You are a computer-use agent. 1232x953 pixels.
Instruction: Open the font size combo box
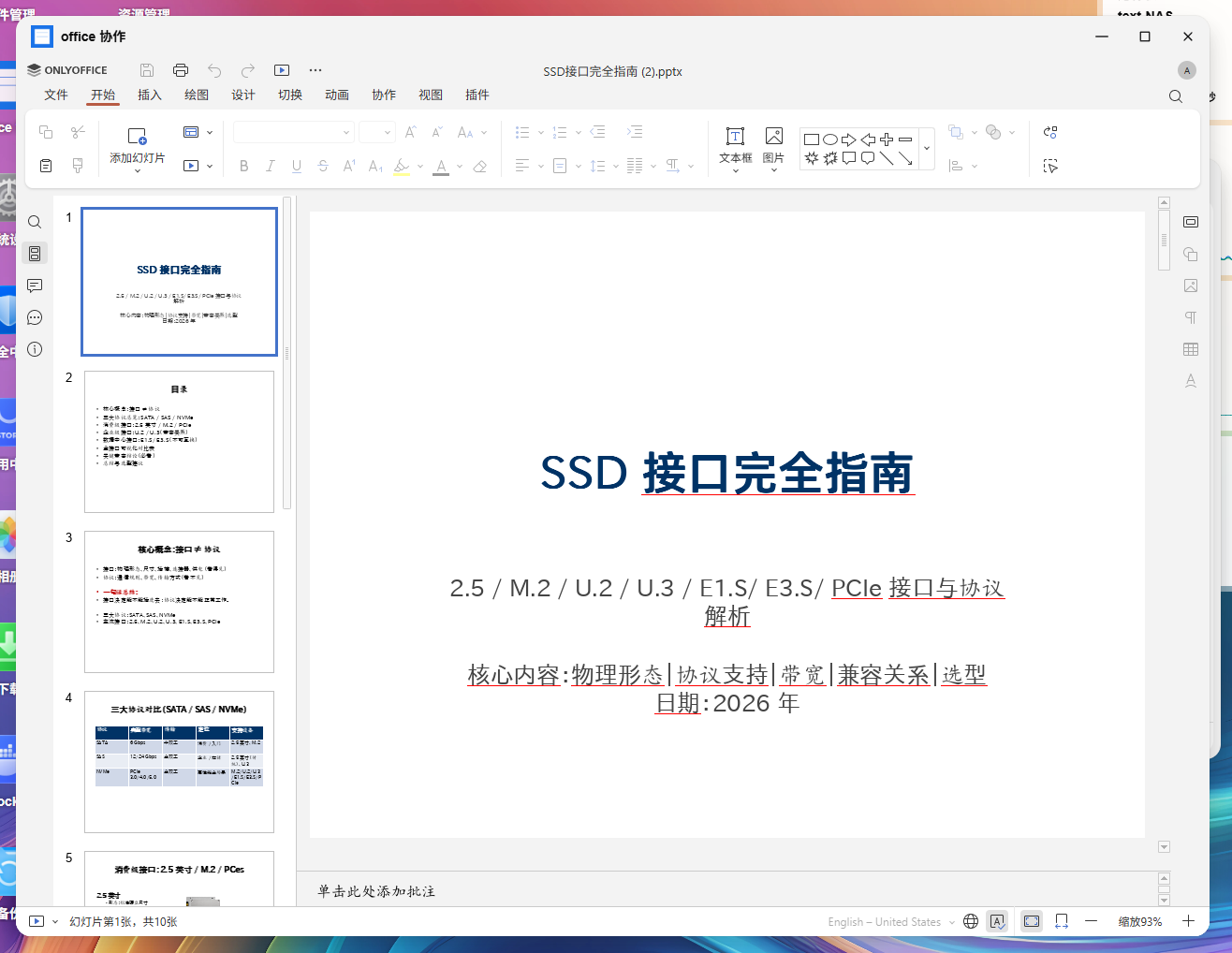tap(376, 132)
